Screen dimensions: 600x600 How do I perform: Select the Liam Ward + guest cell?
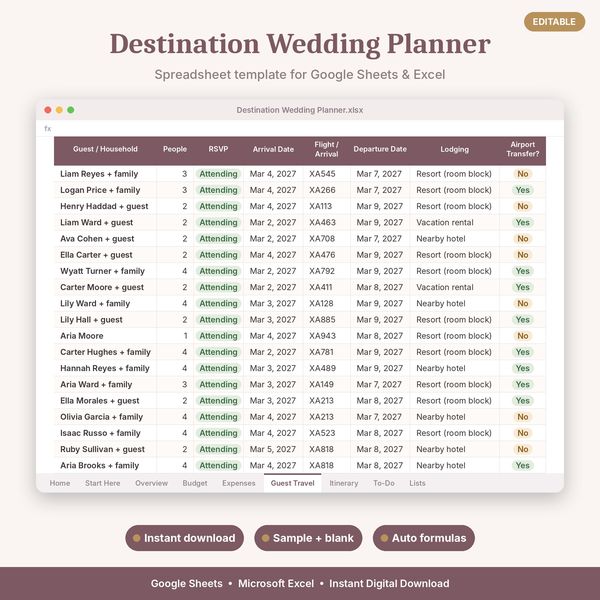105,222
